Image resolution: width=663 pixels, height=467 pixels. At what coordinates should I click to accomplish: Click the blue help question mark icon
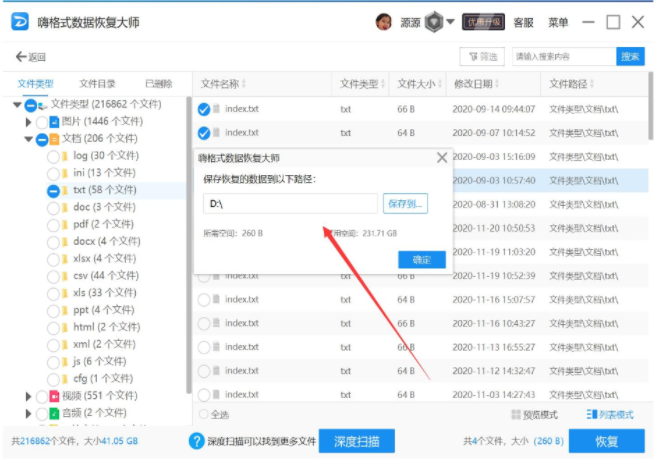[198, 440]
